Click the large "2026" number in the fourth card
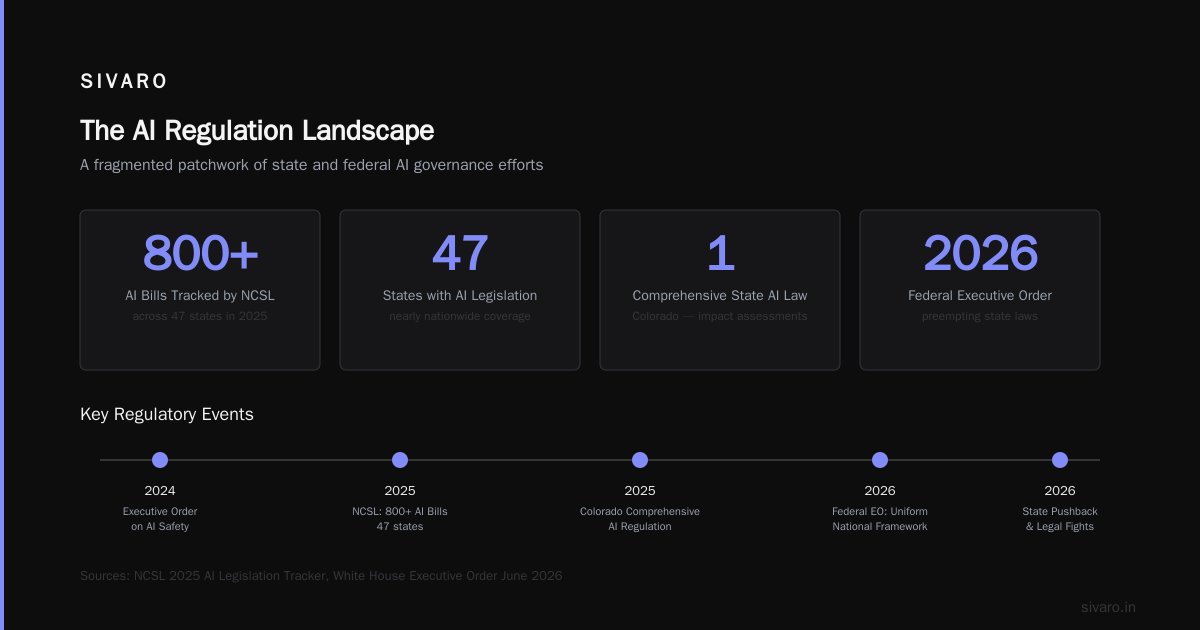This screenshot has height=630, width=1200. click(980, 253)
